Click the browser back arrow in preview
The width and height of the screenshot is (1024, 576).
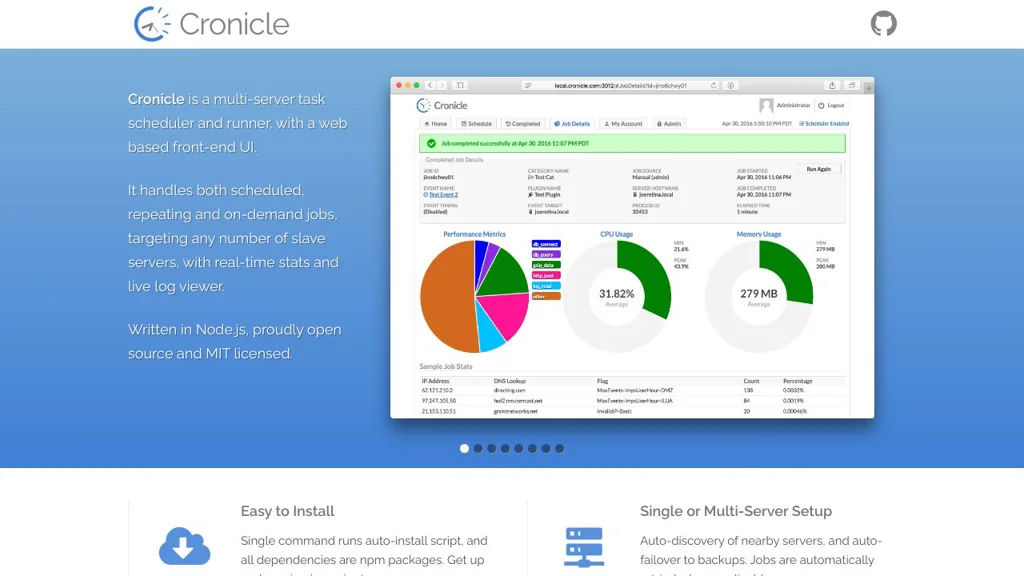430,86
